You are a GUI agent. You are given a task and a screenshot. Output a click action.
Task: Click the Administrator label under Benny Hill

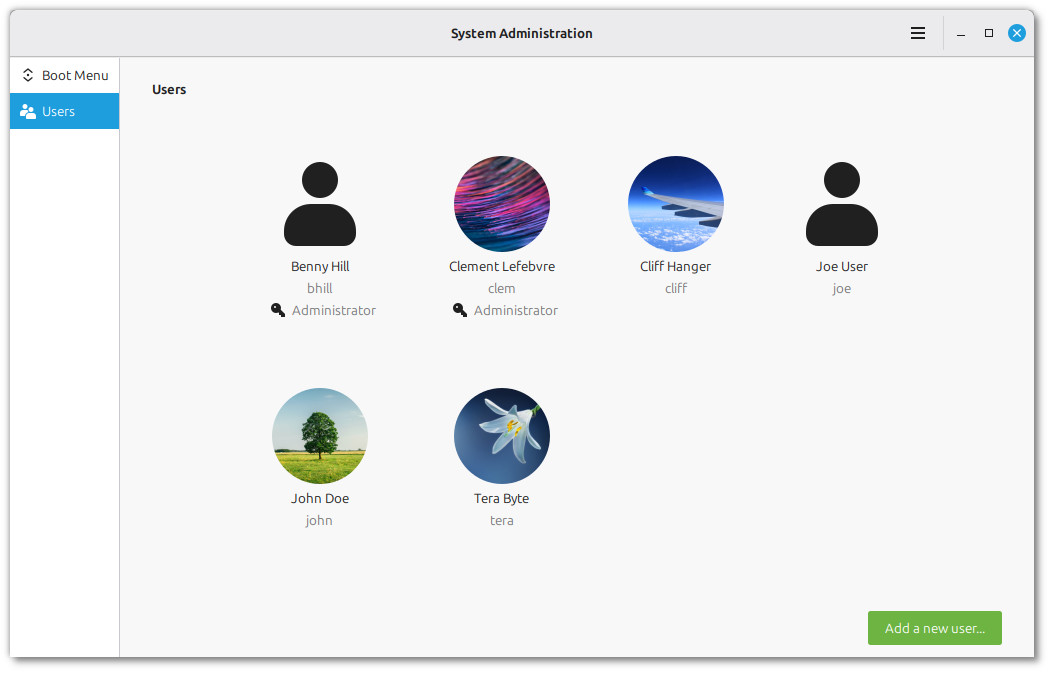(334, 311)
